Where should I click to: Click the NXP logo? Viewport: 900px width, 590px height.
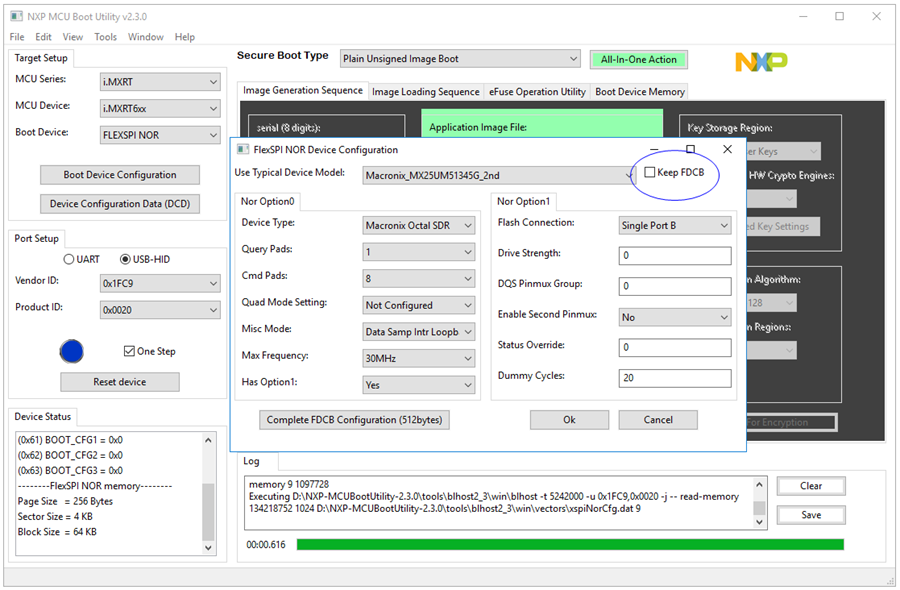[761, 62]
